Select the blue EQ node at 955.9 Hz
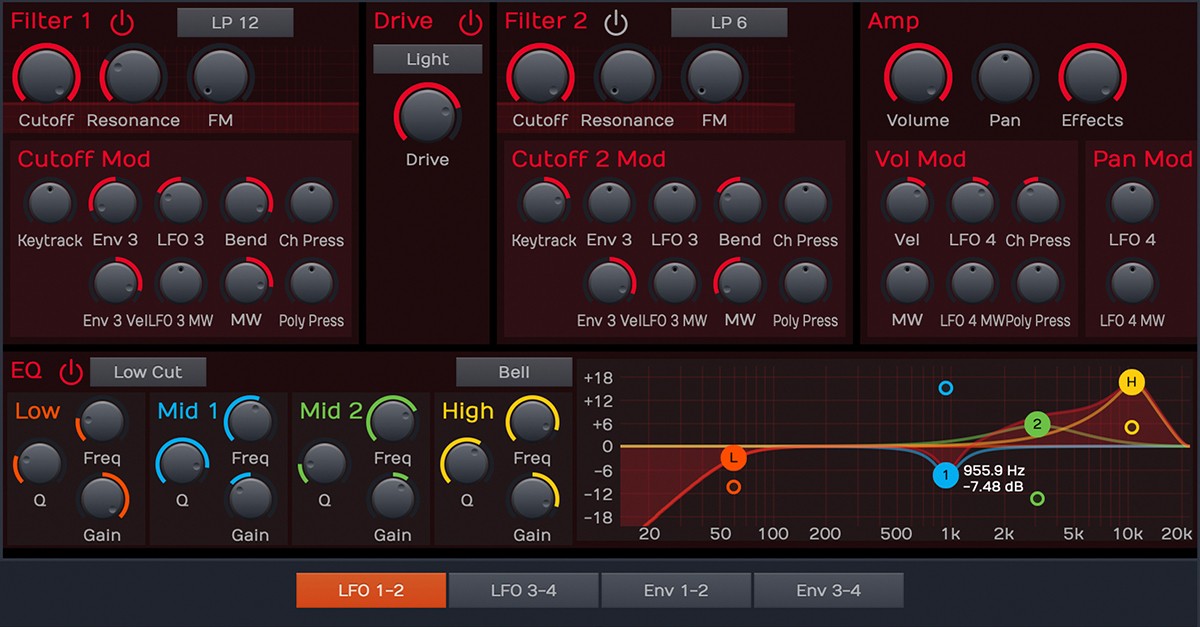The width and height of the screenshot is (1200, 627). tap(946, 475)
